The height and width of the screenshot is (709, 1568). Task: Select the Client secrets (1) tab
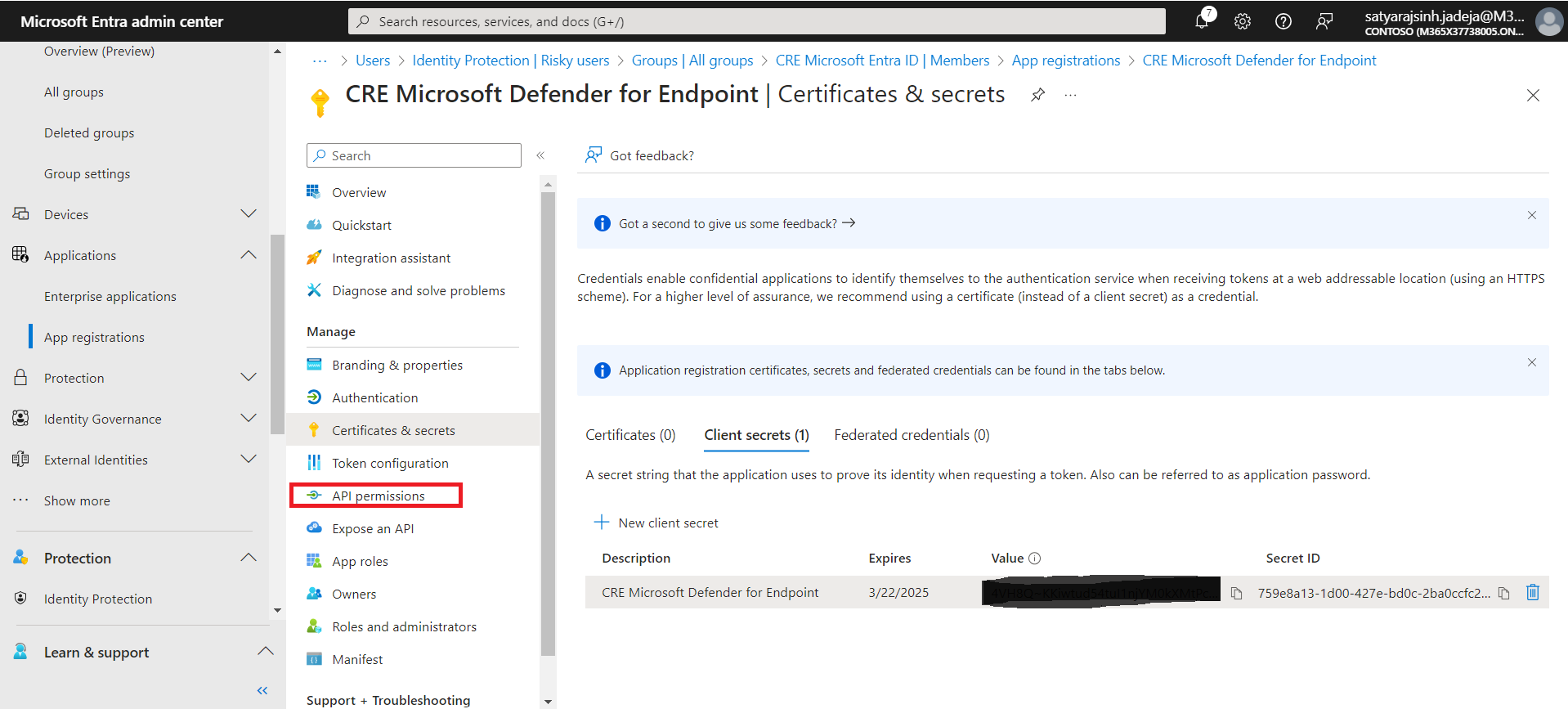(x=756, y=435)
